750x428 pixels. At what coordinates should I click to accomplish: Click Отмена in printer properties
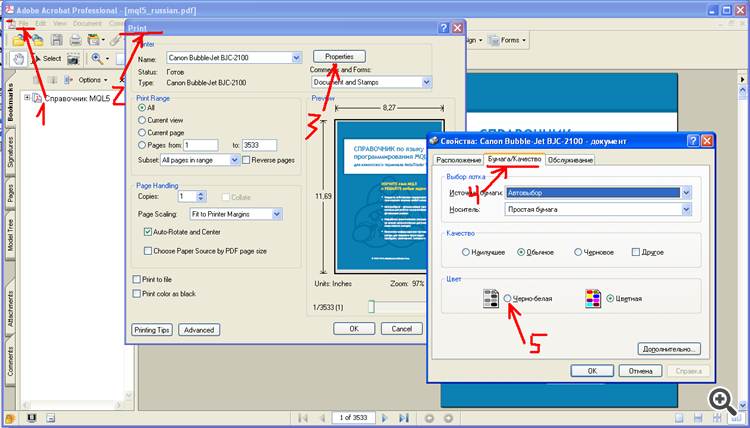[x=640, y=371]
